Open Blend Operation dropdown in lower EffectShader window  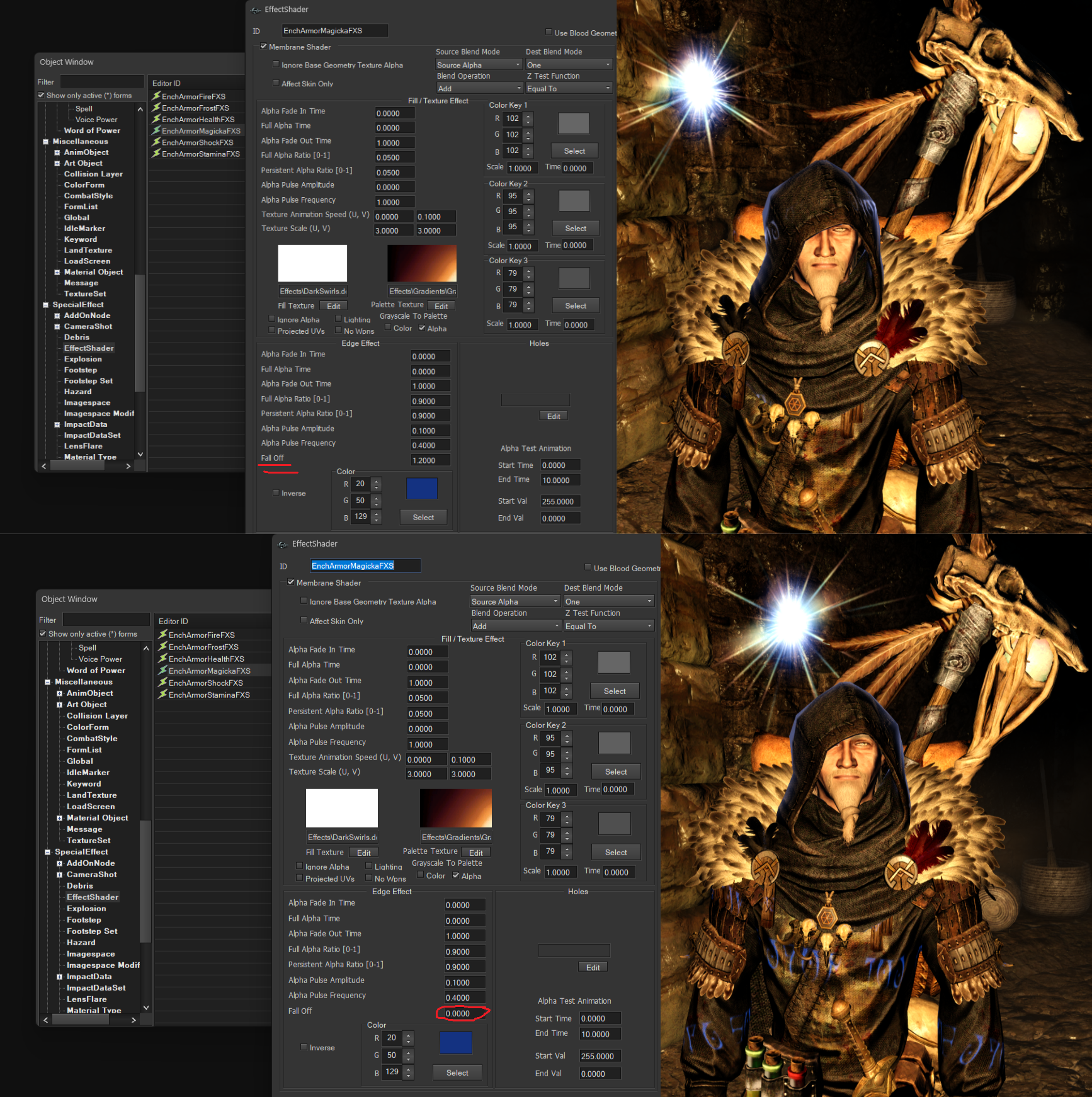516,626
